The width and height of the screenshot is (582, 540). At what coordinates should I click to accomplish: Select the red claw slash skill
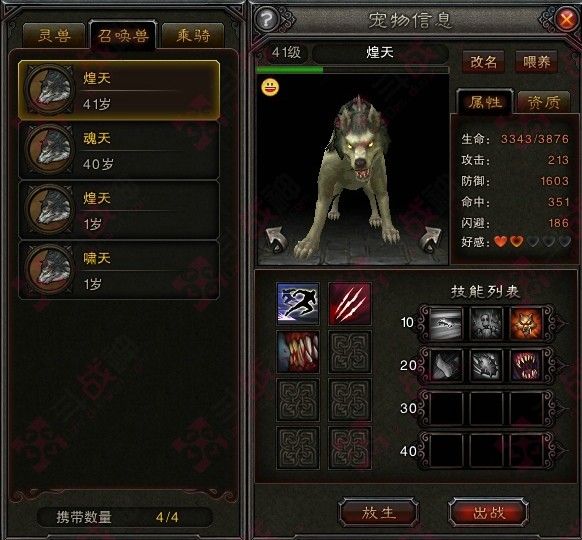tap(350, 304)
